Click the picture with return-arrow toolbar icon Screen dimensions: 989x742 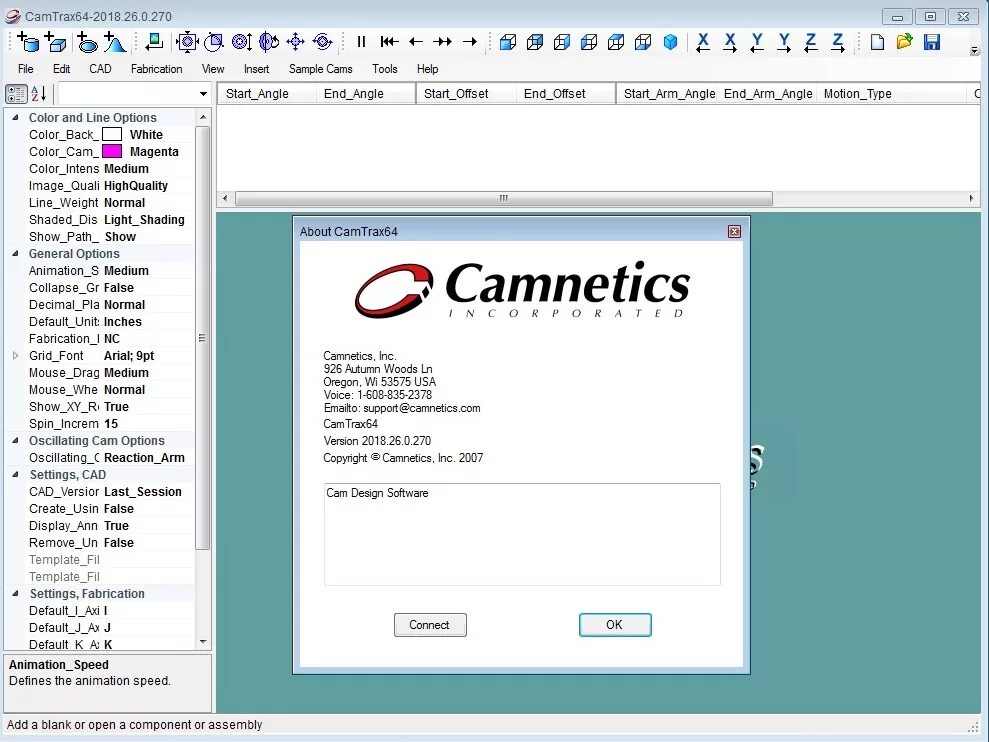(154, 42)
